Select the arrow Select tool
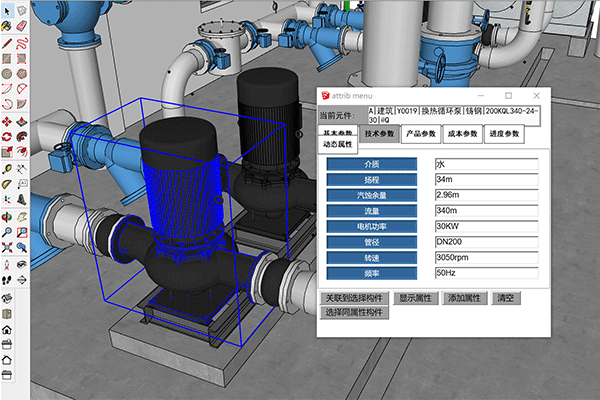 point(7,11)
